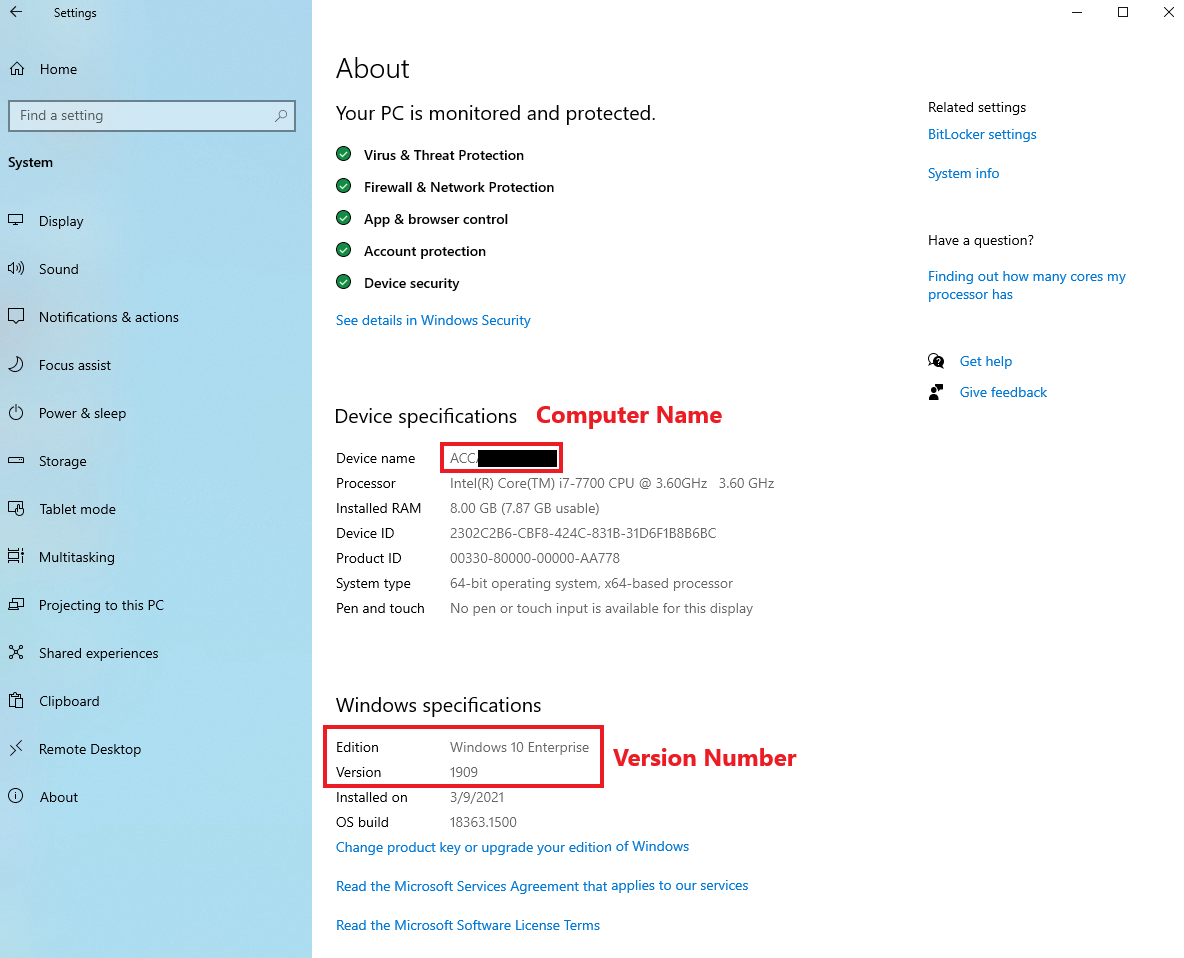This screenshot has width=1184, height=958.
Task: Click the Home house icon
Action: 17,69
